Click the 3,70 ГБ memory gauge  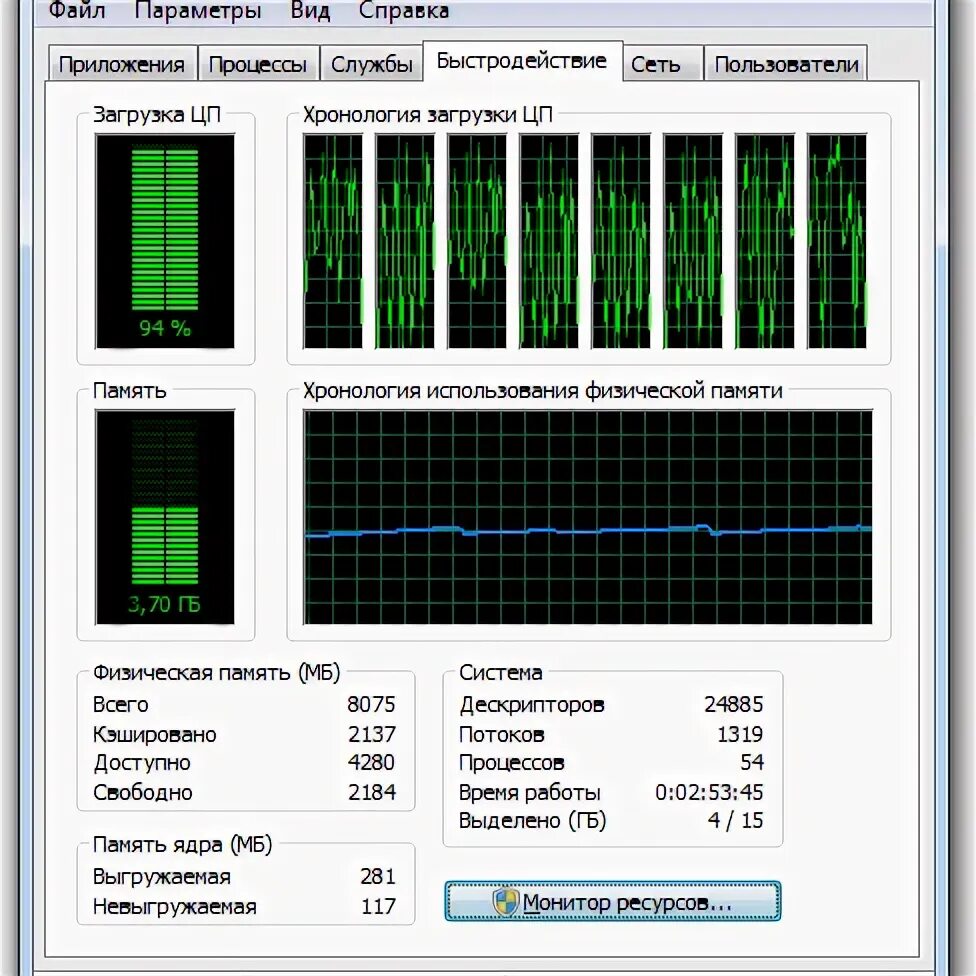[x=165, y=517]
